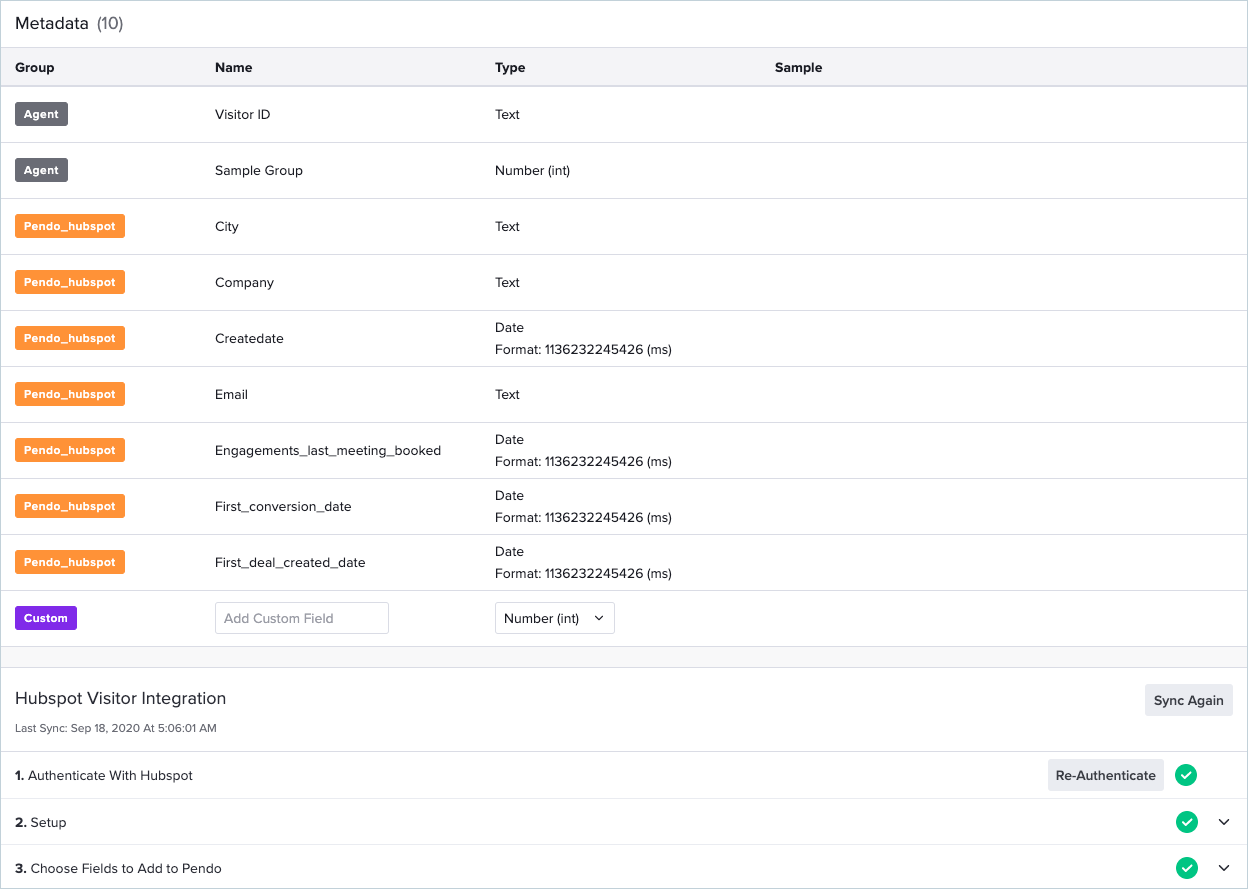Click the Pendo_hubspot tag beside Createdate
The width and height of the screenshot is (1248, 889).
click(70, 338)
